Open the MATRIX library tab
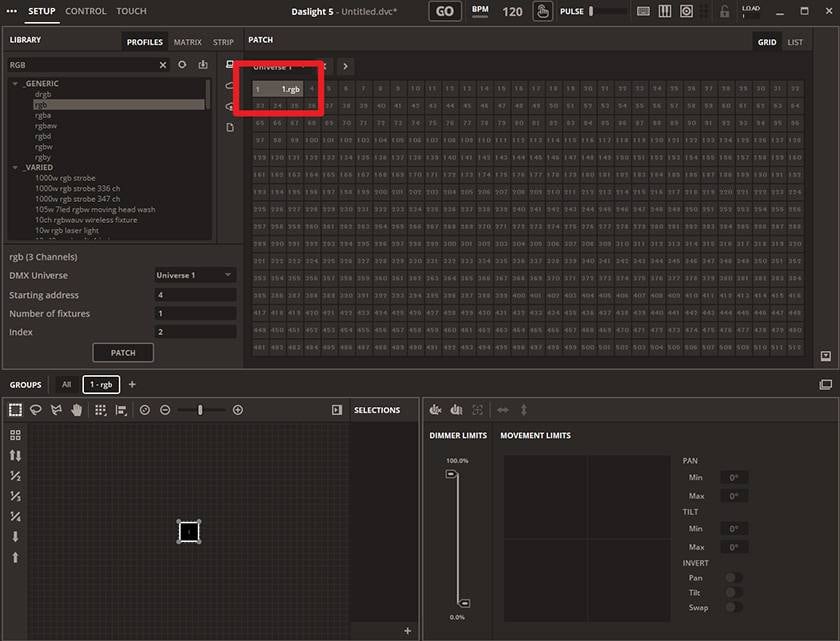The image size is (840, 641). (x=187, y=43)
